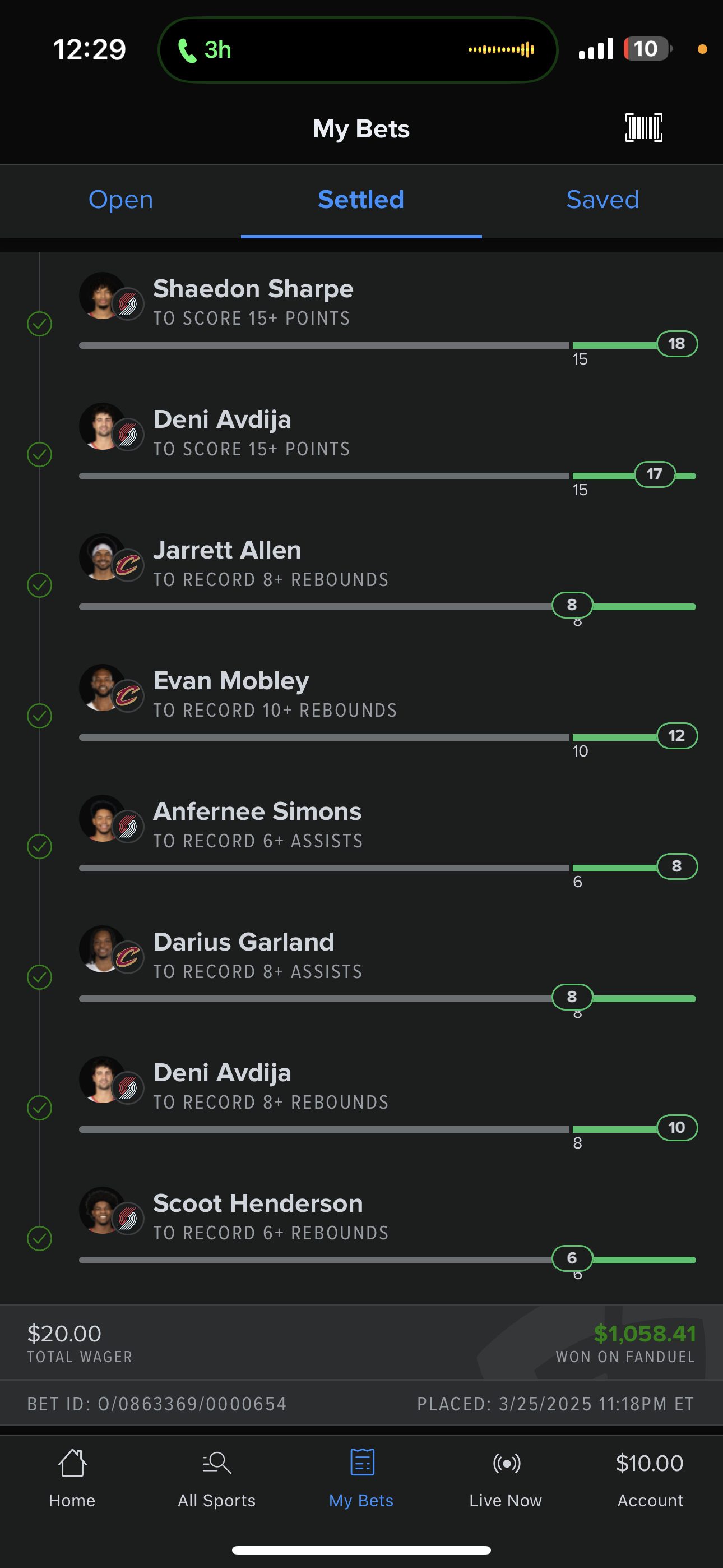Screen dimensions: 723x1568
Task: Tap the 18 marker on Sharpe's points bar
Action: pos(676,343)
